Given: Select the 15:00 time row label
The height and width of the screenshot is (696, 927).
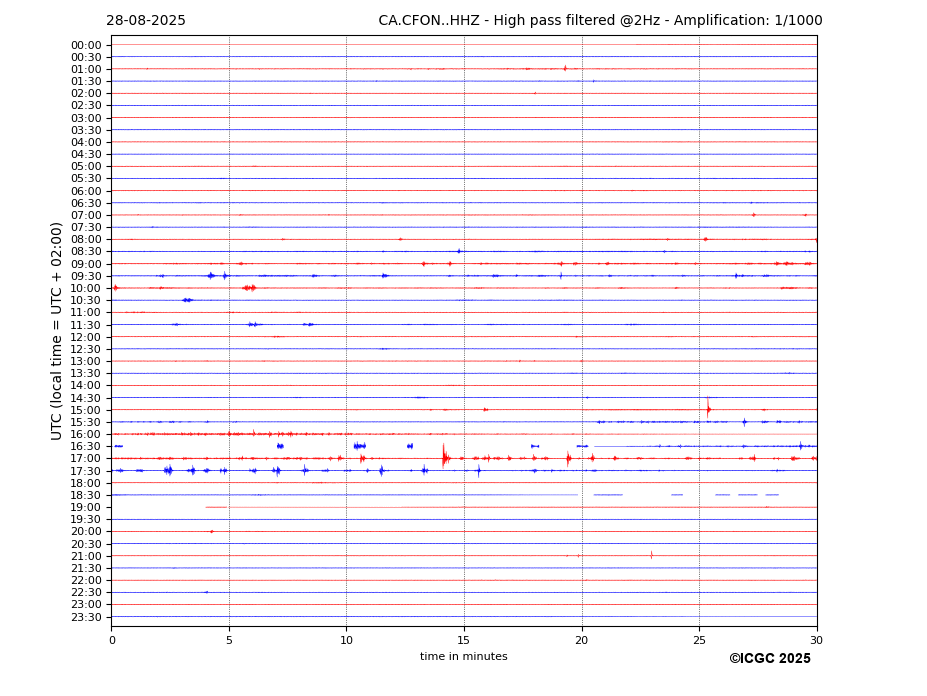Looking at the screenshot, I should tap(86, 410).
